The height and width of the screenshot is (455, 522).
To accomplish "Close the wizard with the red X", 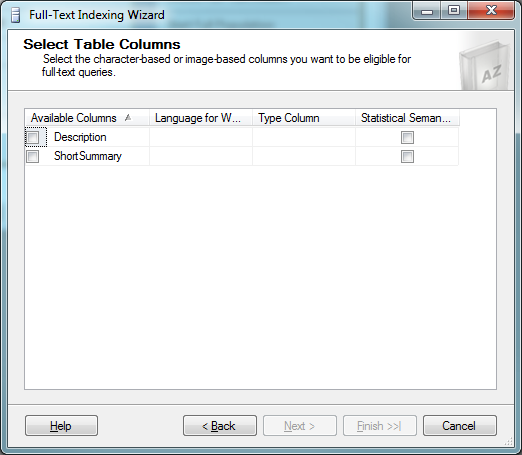I will tap(491, 11).
